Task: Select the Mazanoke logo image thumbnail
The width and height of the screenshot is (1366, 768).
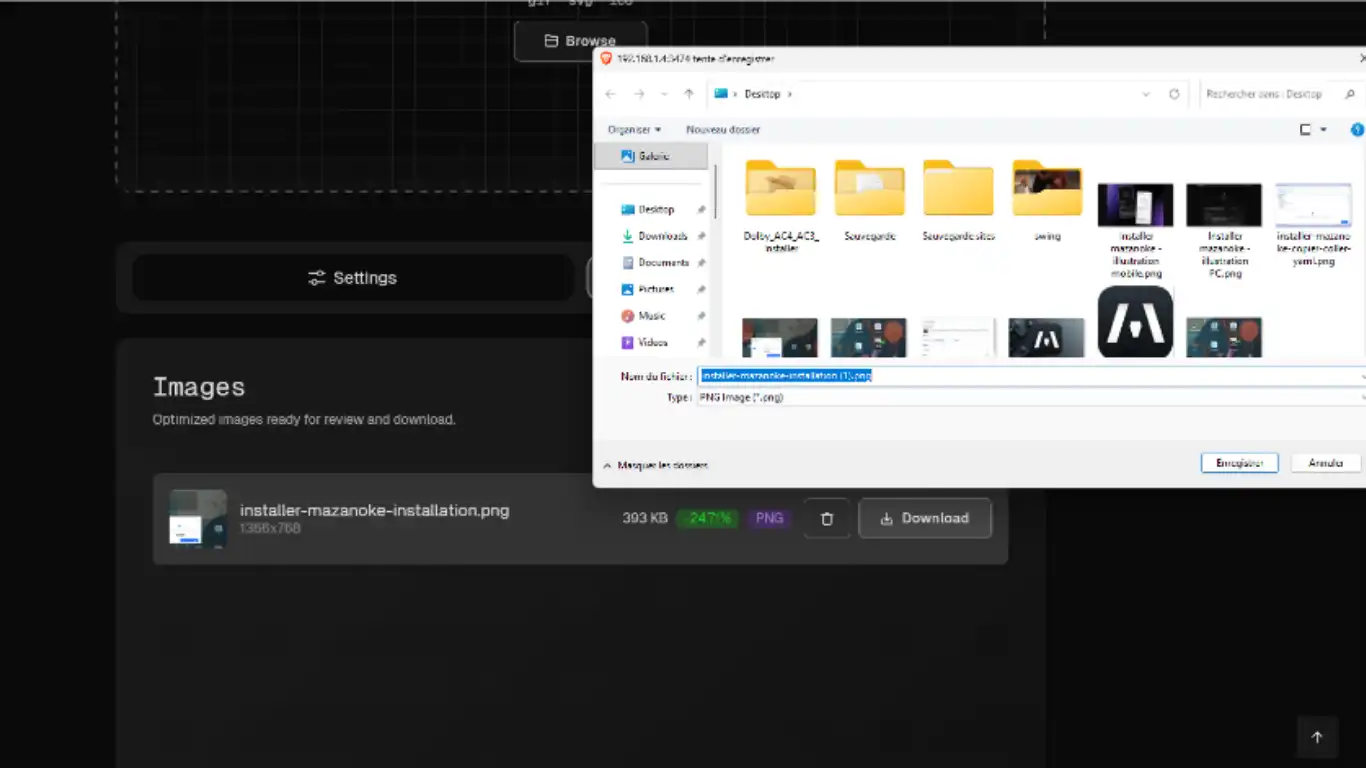Action: (x=1135, y=322)
